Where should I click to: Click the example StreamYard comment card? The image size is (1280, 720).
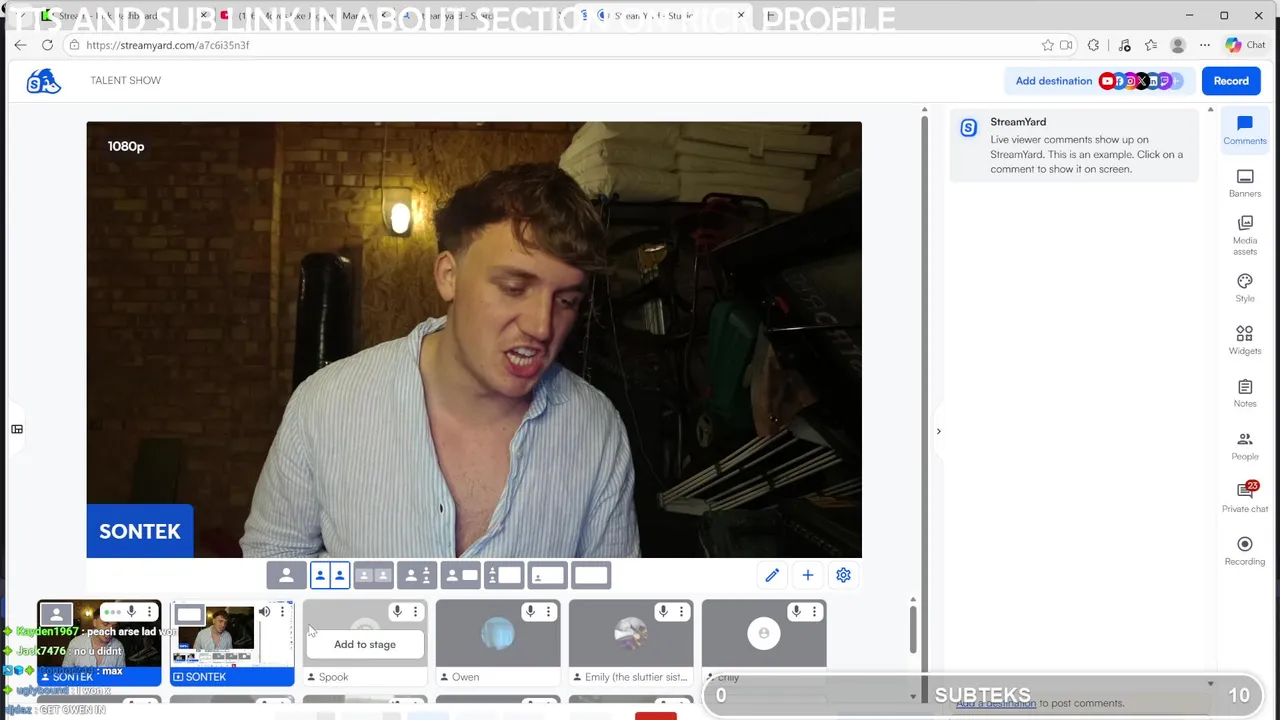click(1074, 145)
